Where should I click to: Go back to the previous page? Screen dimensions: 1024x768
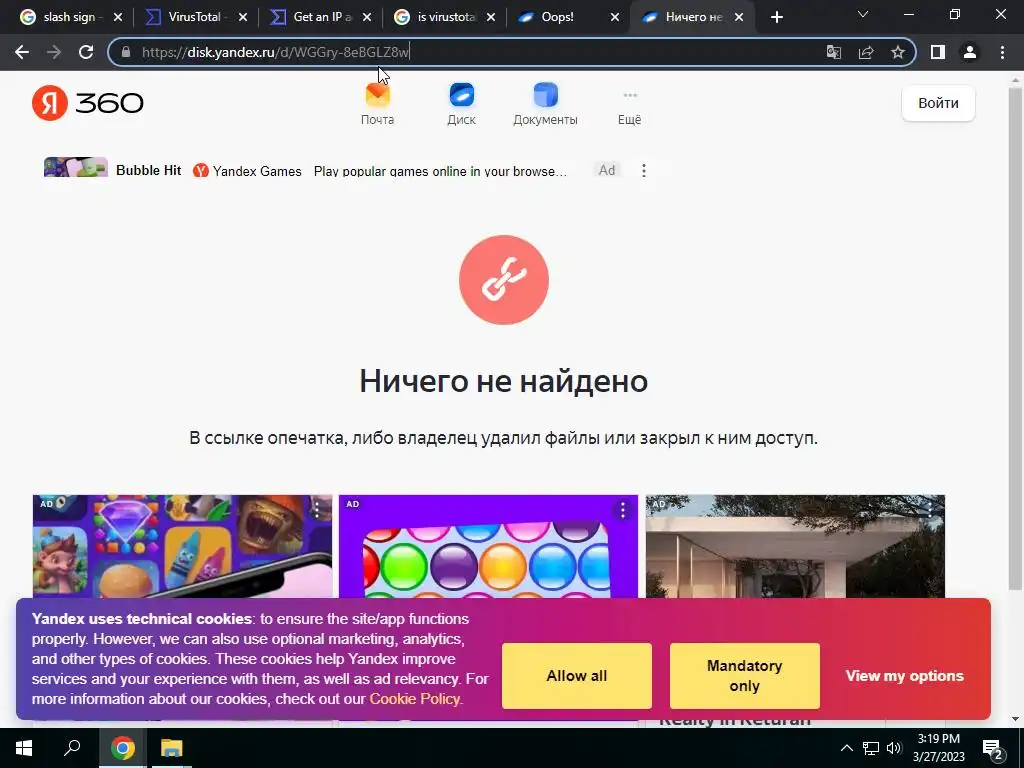click(22, 52)
